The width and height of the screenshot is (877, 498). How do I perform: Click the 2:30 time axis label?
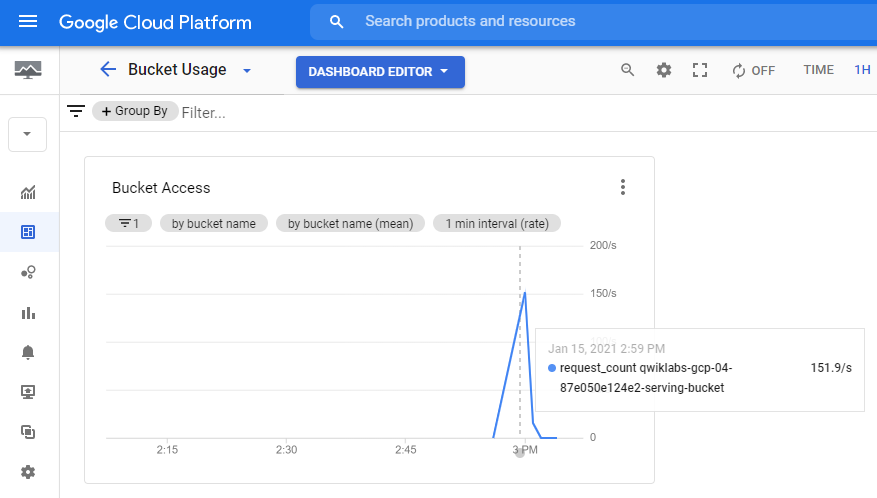(286, 449)
